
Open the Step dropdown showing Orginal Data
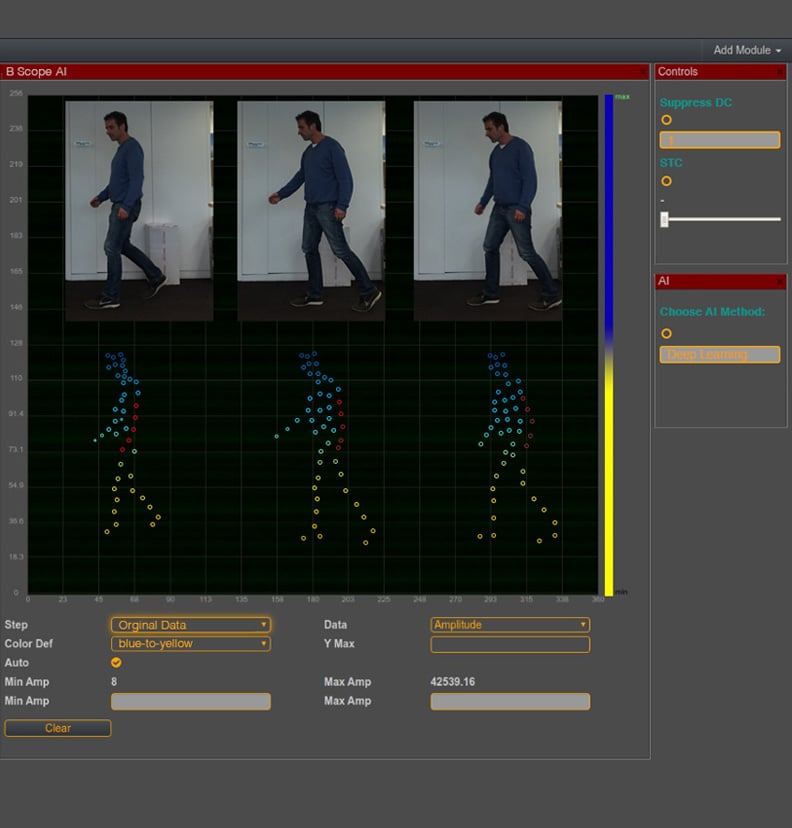click(x=190, y=625)
